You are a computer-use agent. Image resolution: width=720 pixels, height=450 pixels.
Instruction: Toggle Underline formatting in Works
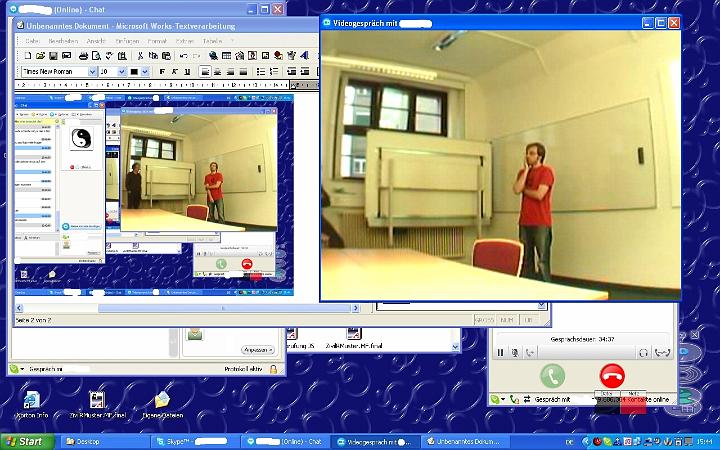pos(187,72)
